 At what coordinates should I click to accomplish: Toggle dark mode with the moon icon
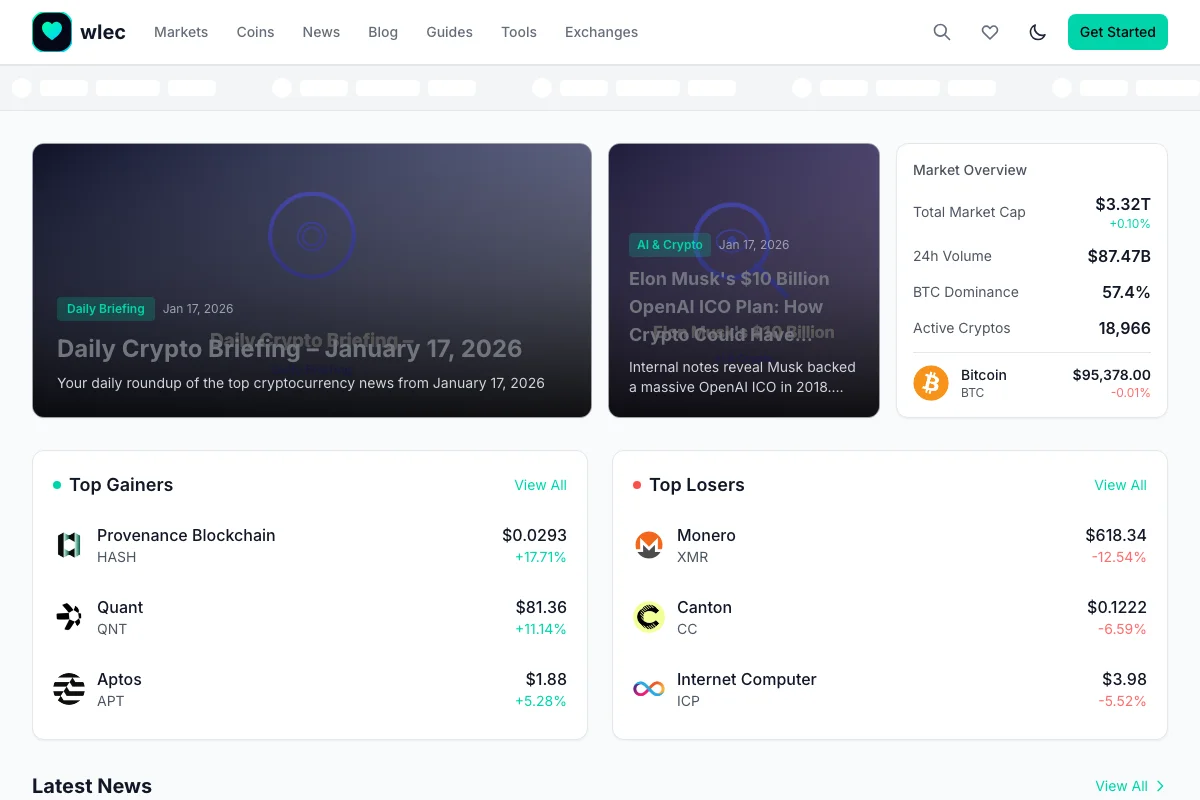[1037, 32]
